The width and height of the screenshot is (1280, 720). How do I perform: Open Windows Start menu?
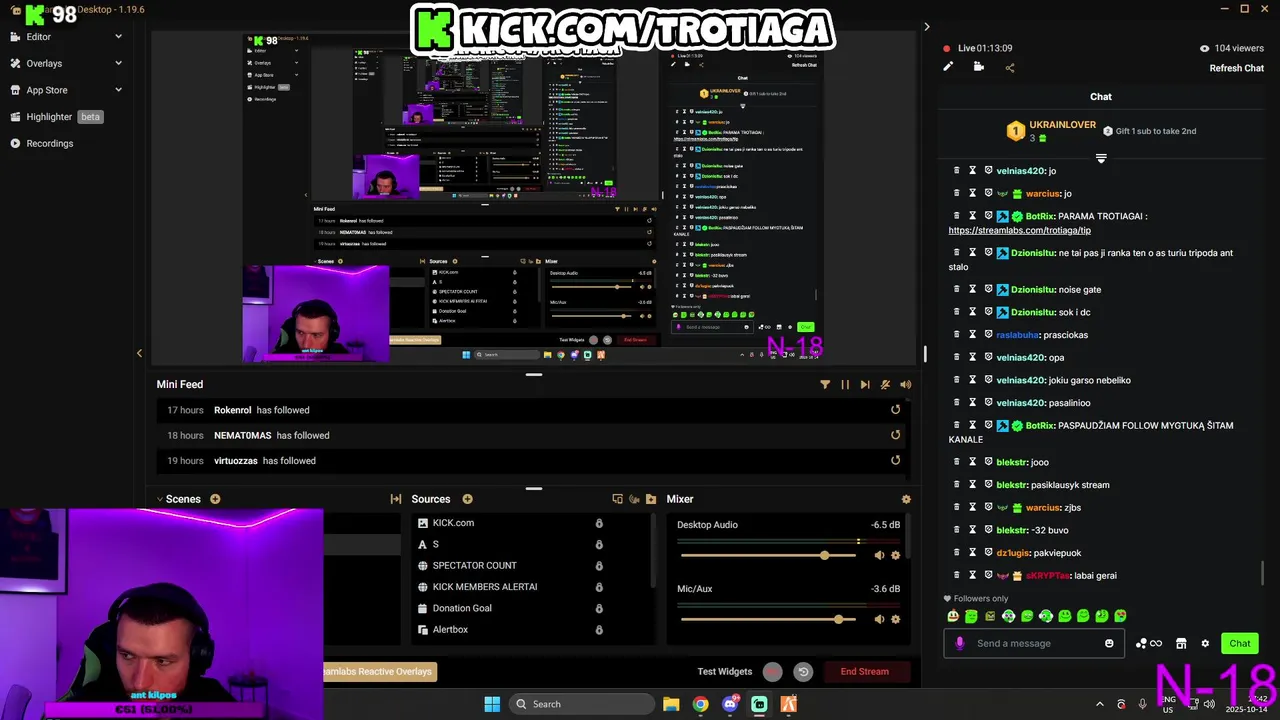(492, 704)
